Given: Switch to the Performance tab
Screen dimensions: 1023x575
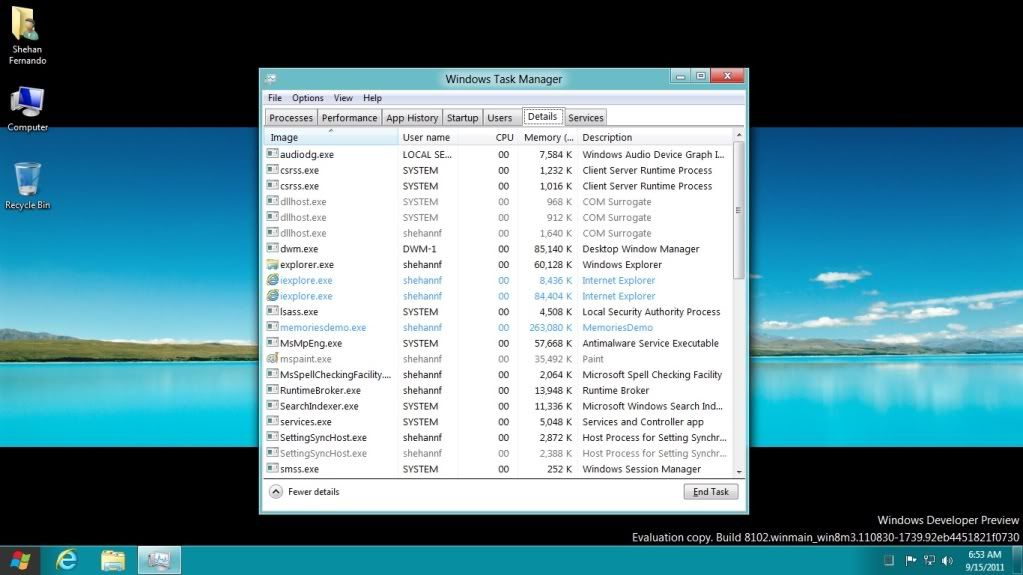Looking at the screenshot, I should point(349,118).
